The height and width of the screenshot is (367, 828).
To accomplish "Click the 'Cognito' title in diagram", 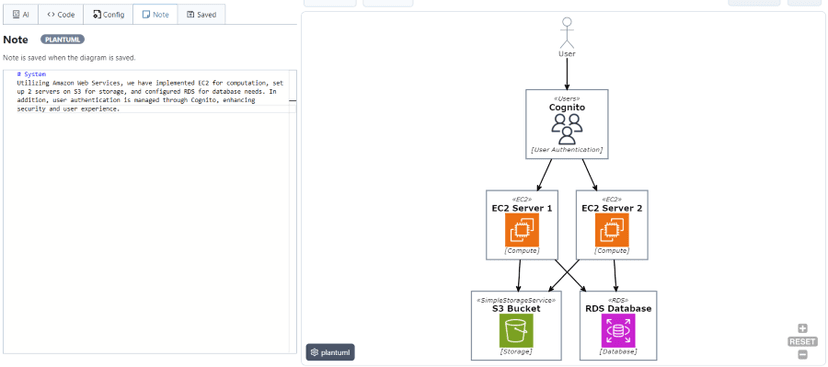I will click(x=567, y=107).
